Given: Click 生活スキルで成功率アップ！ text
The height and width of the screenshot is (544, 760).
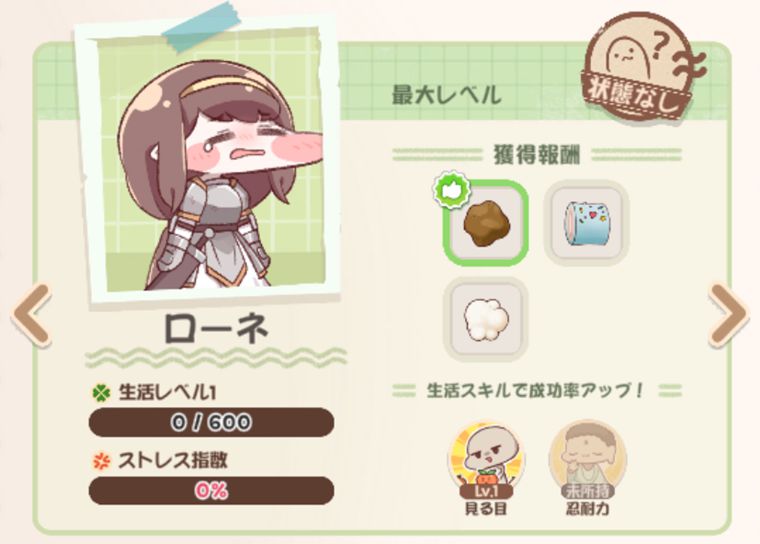Looking at the screenshot, I should click(x=536, y=390).
